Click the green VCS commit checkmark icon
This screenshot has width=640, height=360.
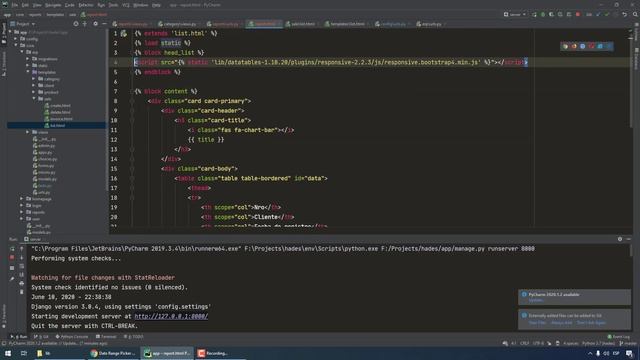(x=607, y=14)
